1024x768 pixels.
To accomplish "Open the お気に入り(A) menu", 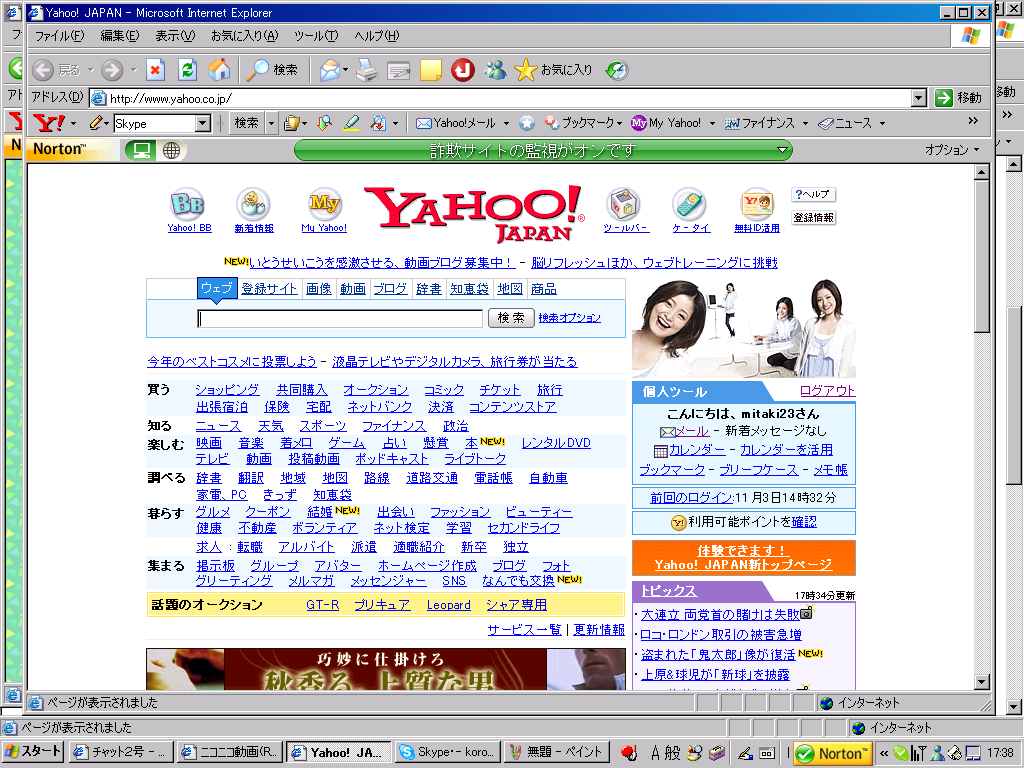I will [244, 36].
